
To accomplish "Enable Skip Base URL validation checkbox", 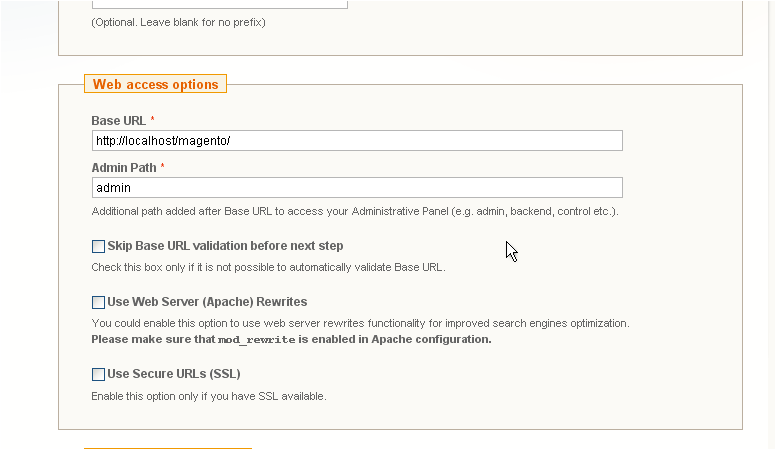I will point(98,246).
